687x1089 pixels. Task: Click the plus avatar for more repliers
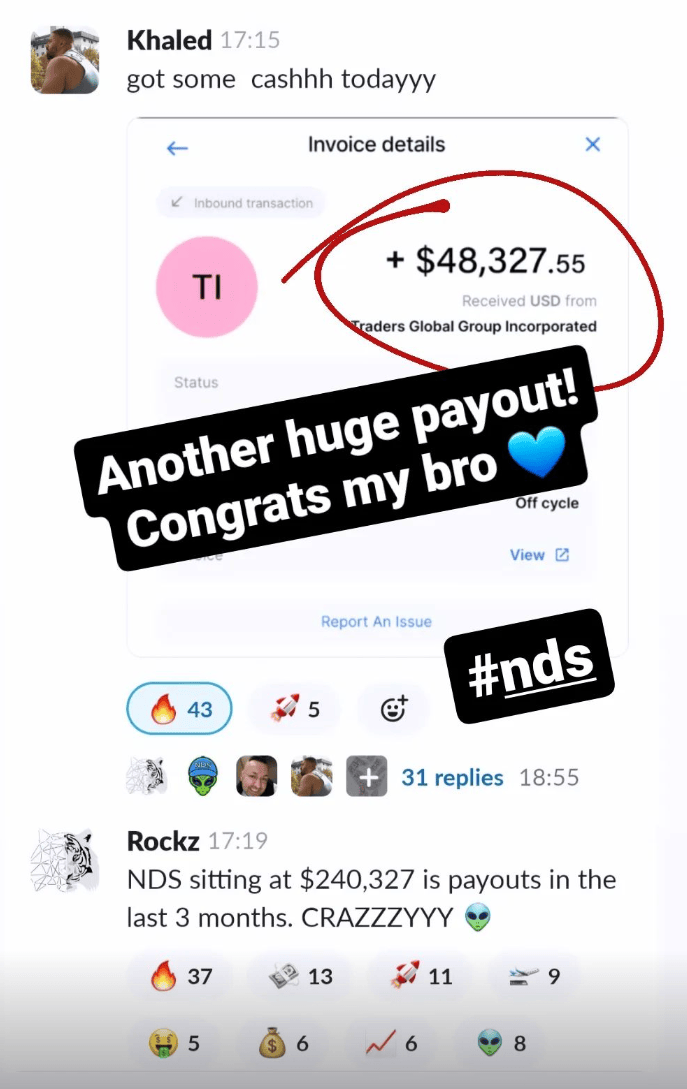[367, 776]
